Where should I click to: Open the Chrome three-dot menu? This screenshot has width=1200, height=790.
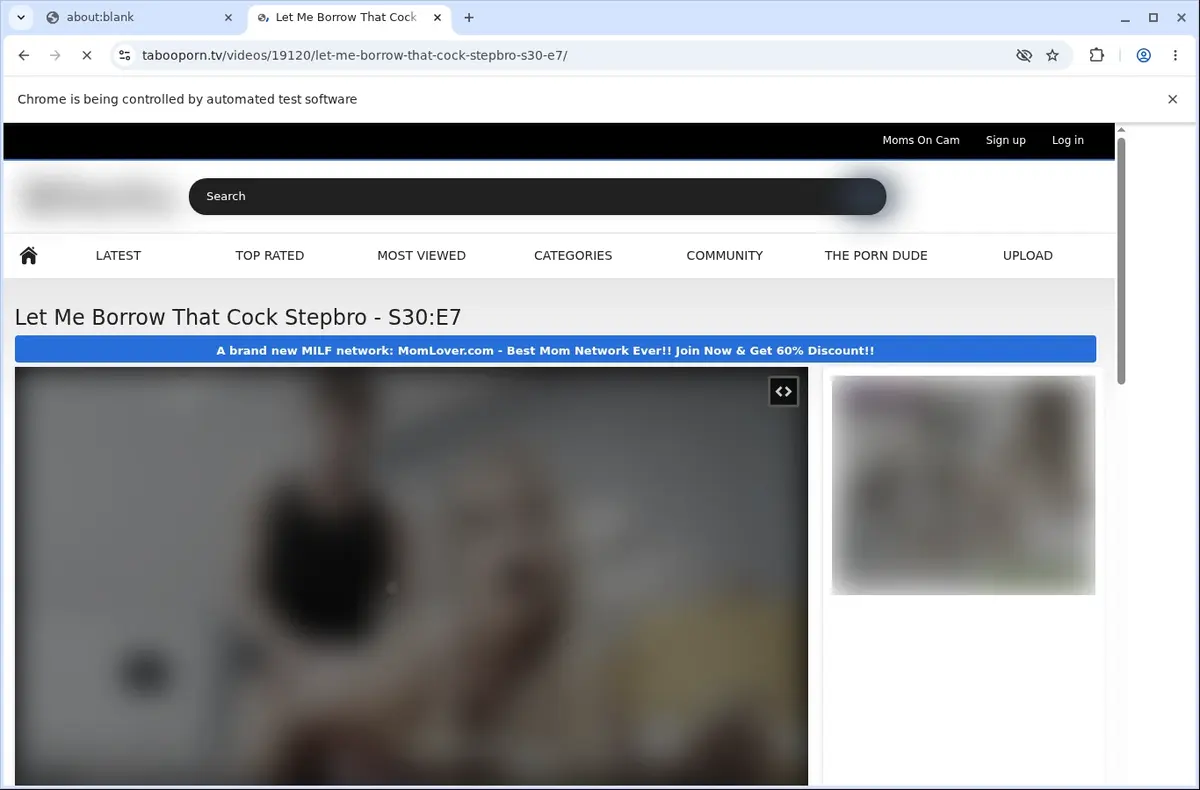[x=1175, y=56]
